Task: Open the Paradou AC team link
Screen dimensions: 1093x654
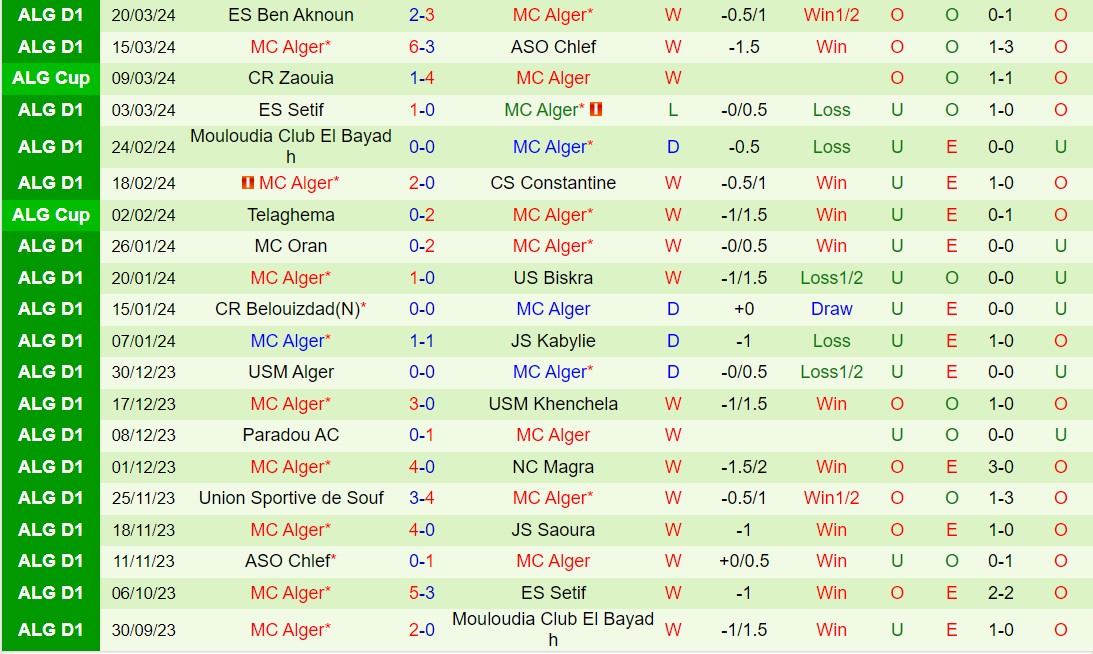Action: click(x=291, y=435)
